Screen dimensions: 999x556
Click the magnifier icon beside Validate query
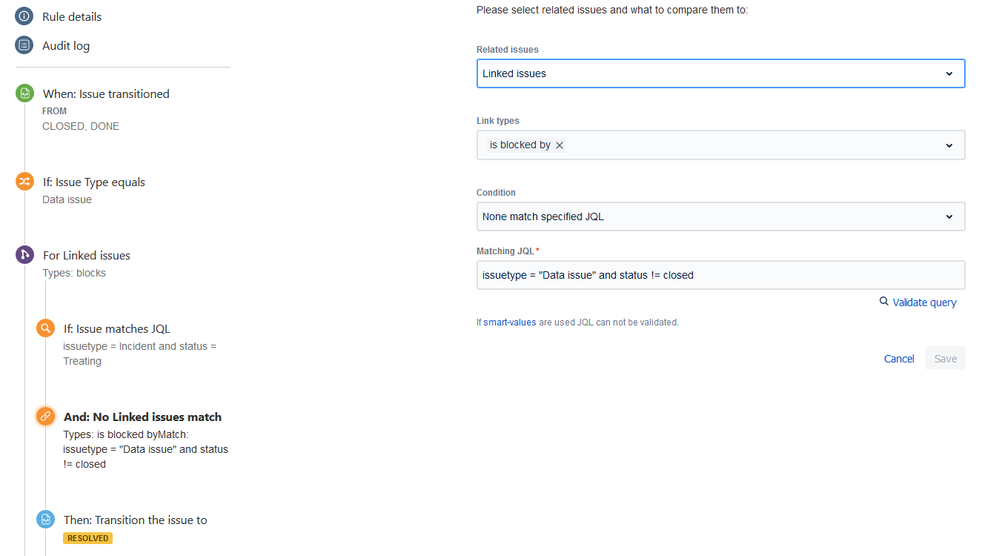pyautogui.click(x=884, y=301)
